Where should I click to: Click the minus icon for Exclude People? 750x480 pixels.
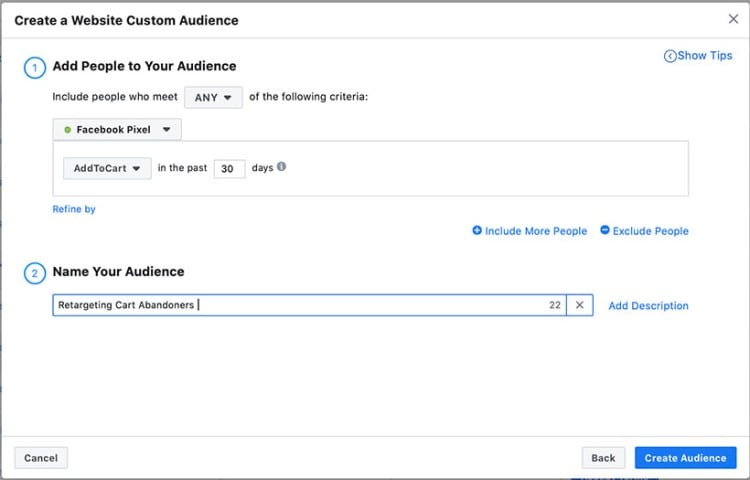(x=605, y=231)
